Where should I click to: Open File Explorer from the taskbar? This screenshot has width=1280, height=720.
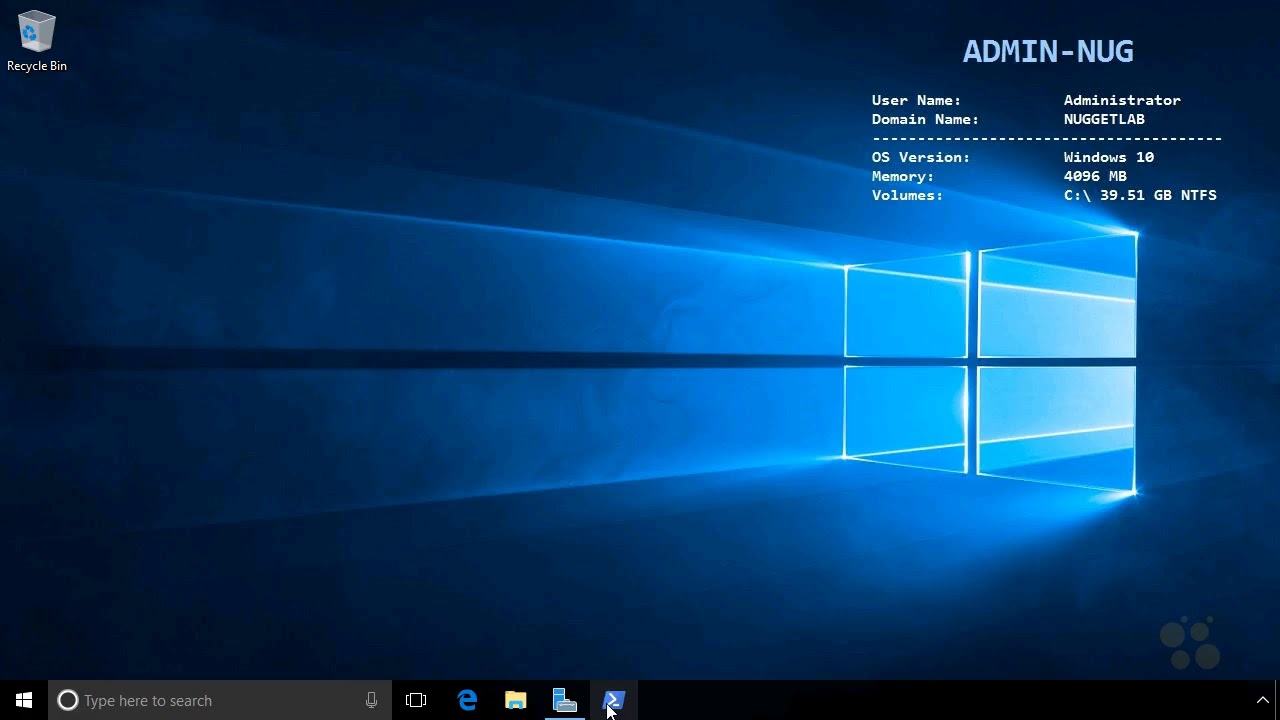tap(516, 700)
